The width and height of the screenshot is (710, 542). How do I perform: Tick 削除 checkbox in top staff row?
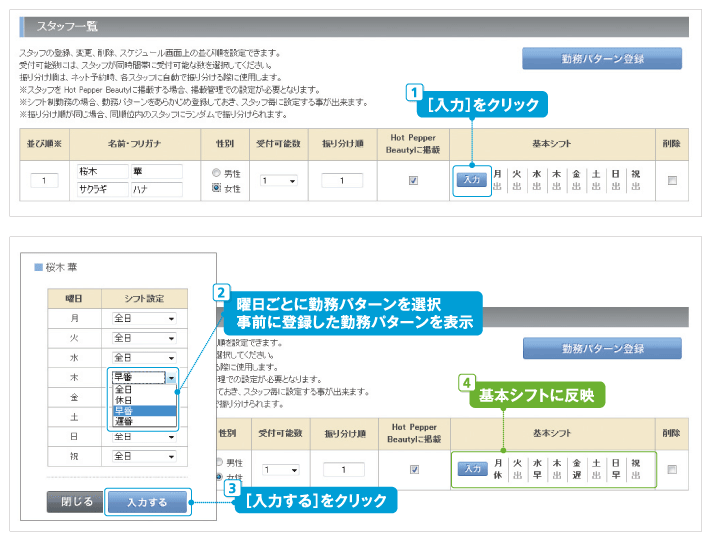tap(671, 180)
